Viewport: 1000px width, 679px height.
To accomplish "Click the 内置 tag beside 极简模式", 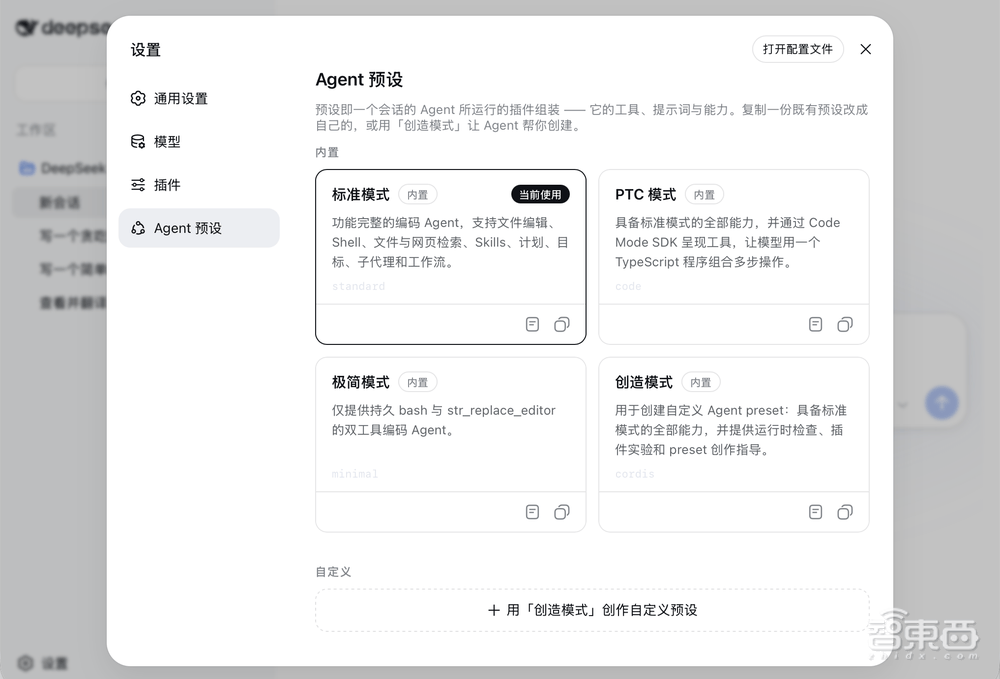I will pyautogui.click(x=418, y=383).
